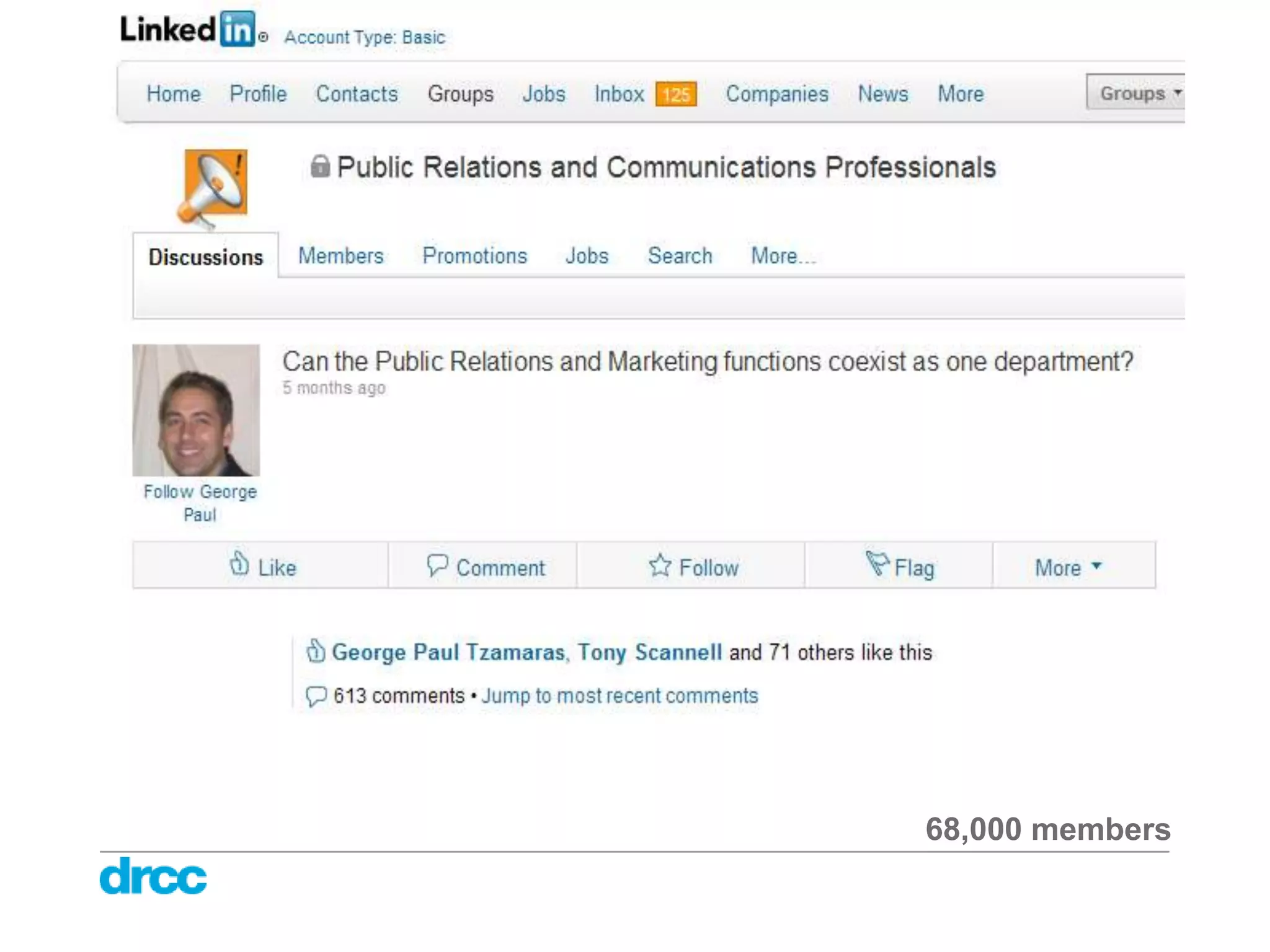Screen dimensions: 1270x952
Task: Click the thumbs-up Like button
Action: coord(261,566)
